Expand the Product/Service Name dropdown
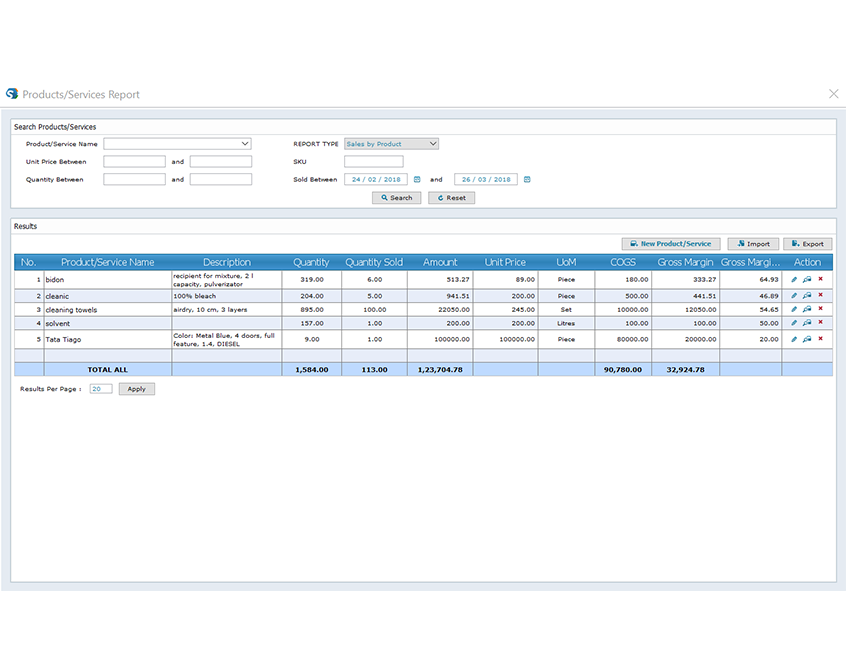The image size is (846, 671). [245, 144]
